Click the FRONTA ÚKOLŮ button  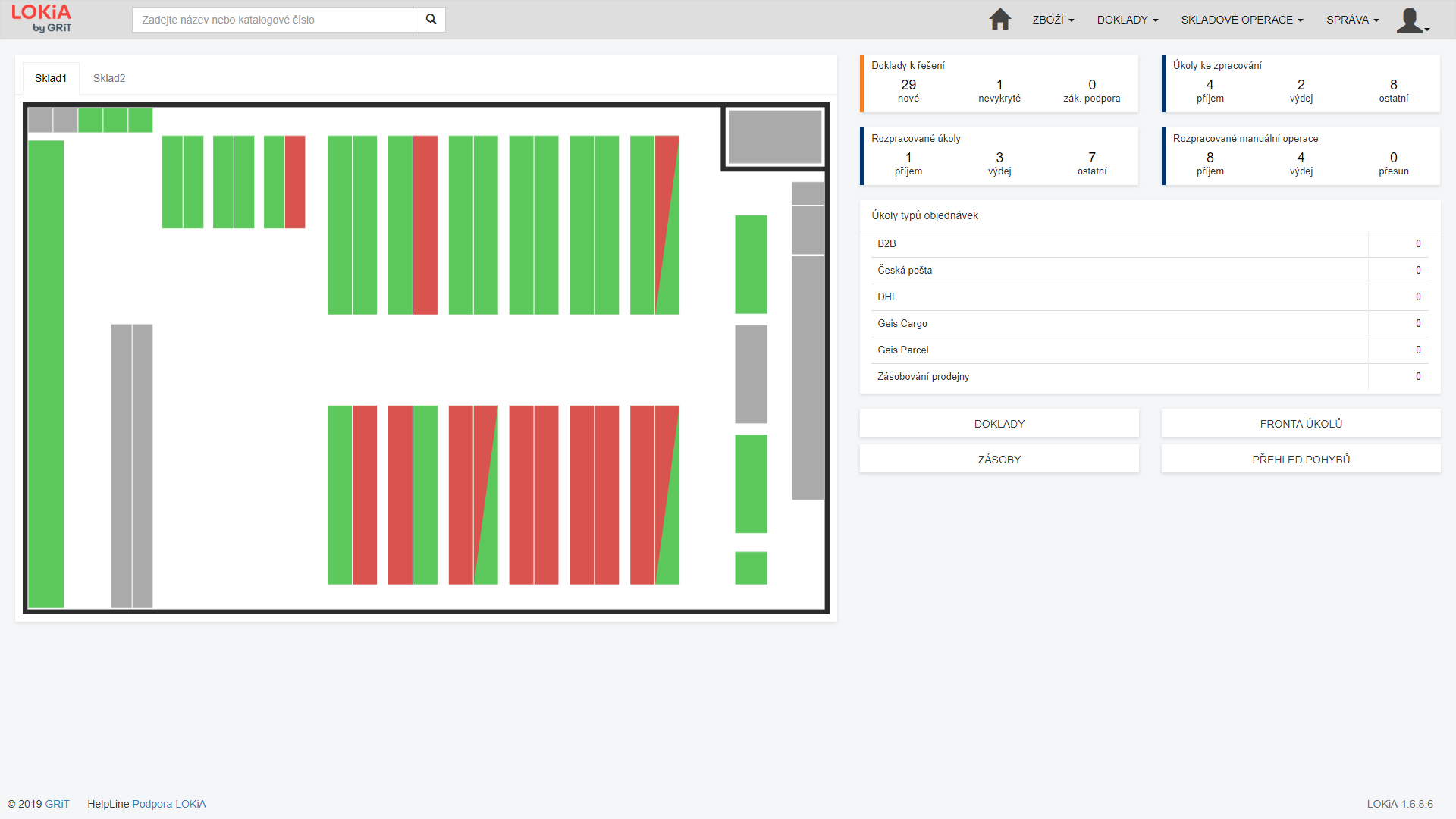click(1301, 424)
